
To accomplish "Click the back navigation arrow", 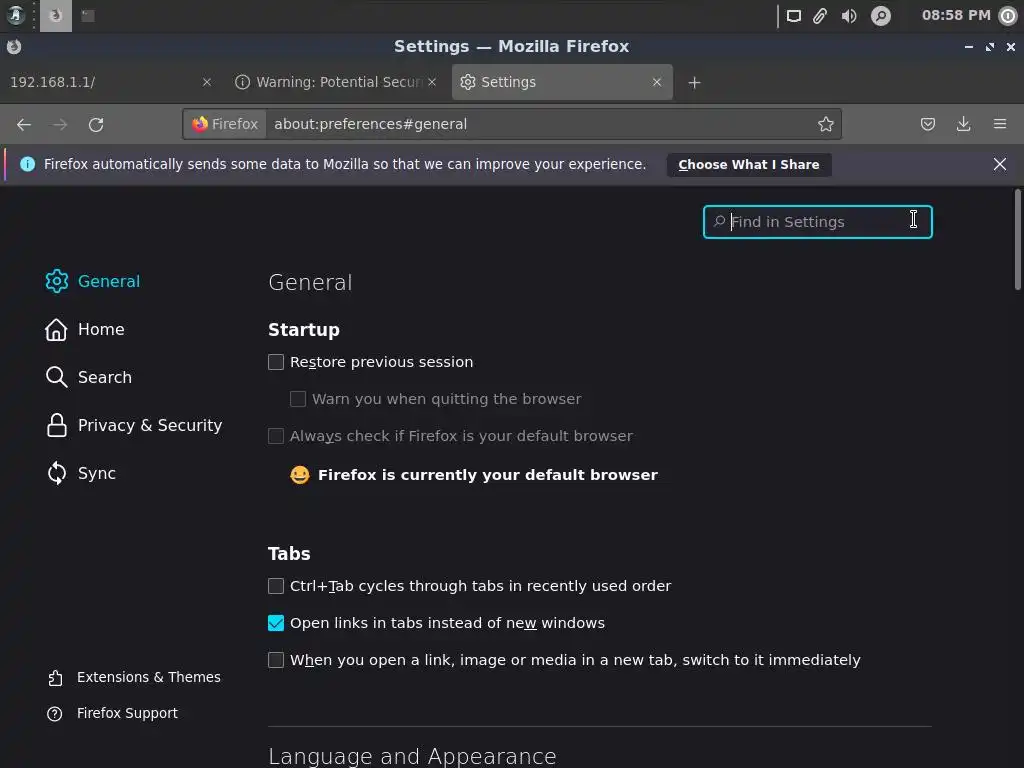I will [24, 124].
